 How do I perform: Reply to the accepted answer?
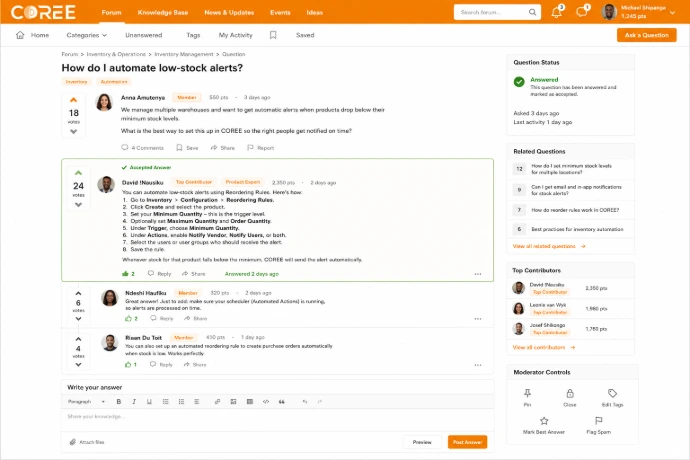[x=159, y=274]
